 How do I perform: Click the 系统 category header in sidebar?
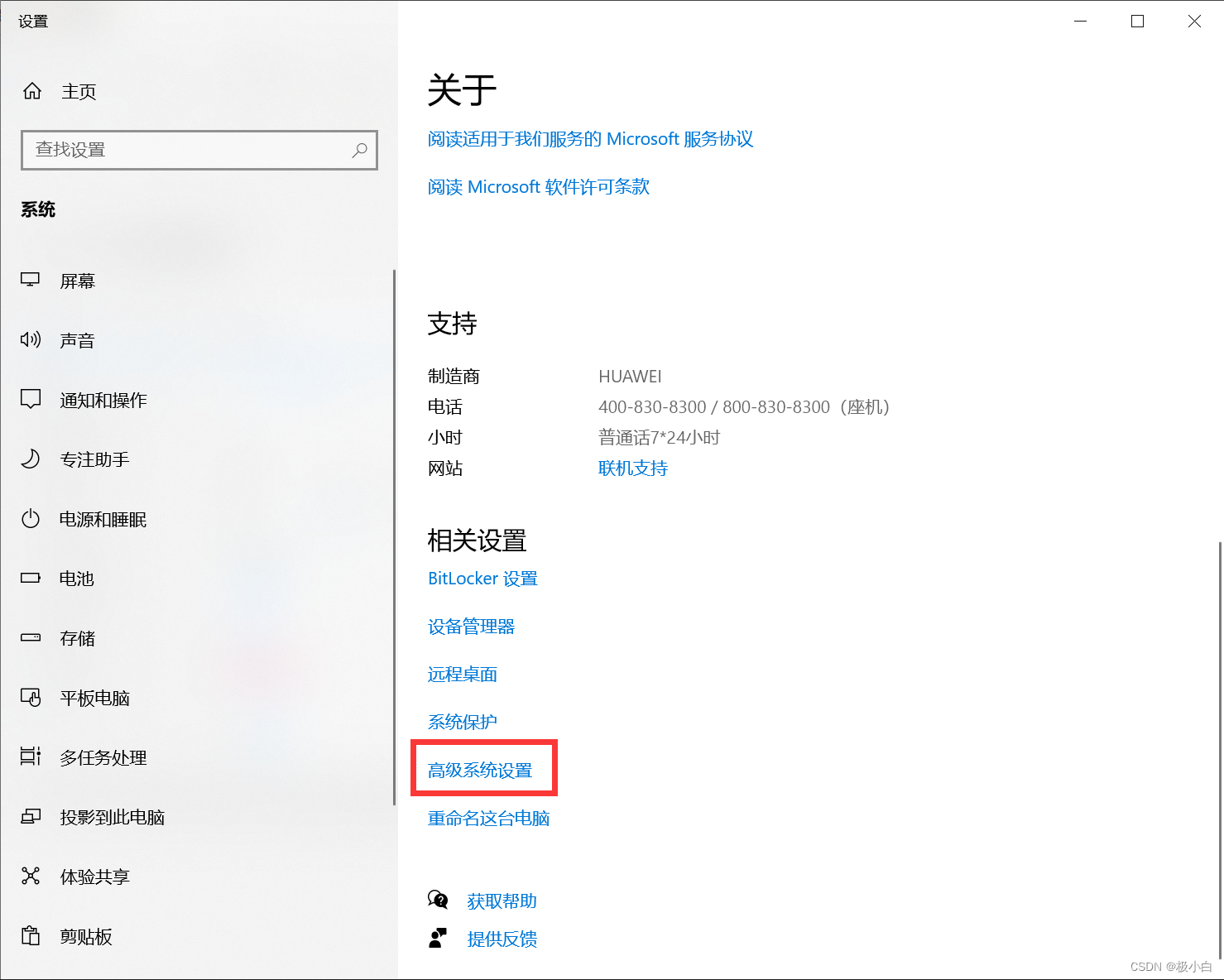click(x=38, y=209)
